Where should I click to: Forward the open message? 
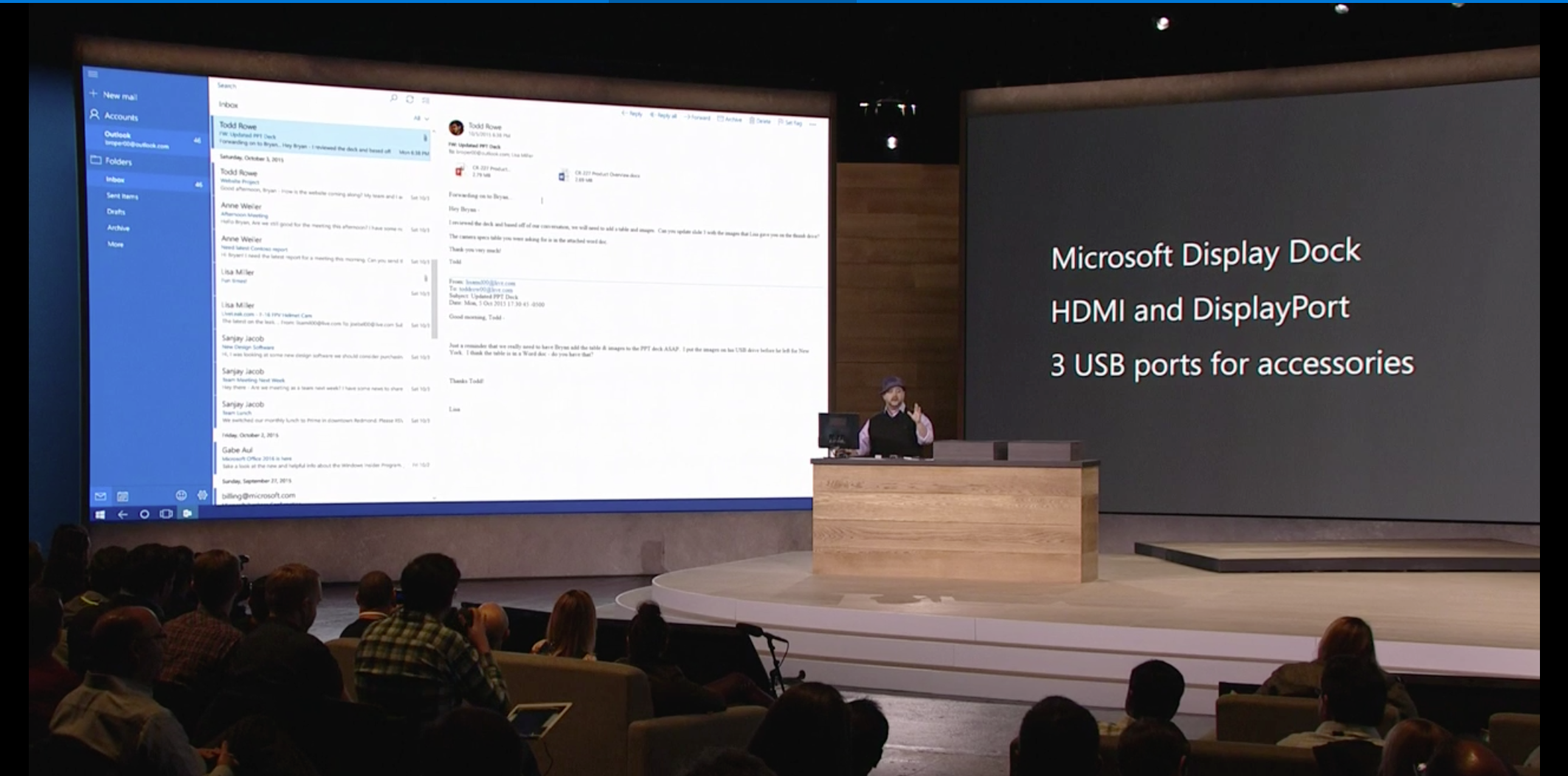pyautogui.click(x=697, y=117)
